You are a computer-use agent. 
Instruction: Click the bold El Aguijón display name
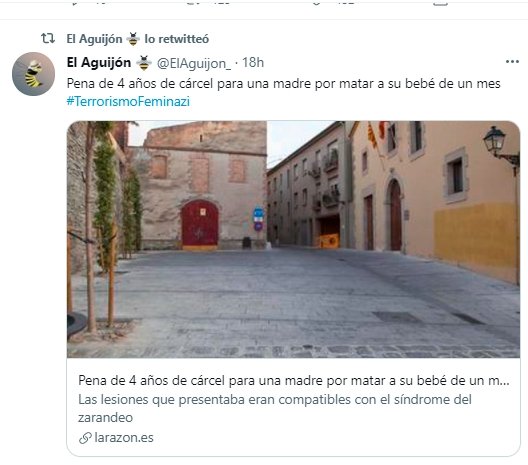[99, 63]
